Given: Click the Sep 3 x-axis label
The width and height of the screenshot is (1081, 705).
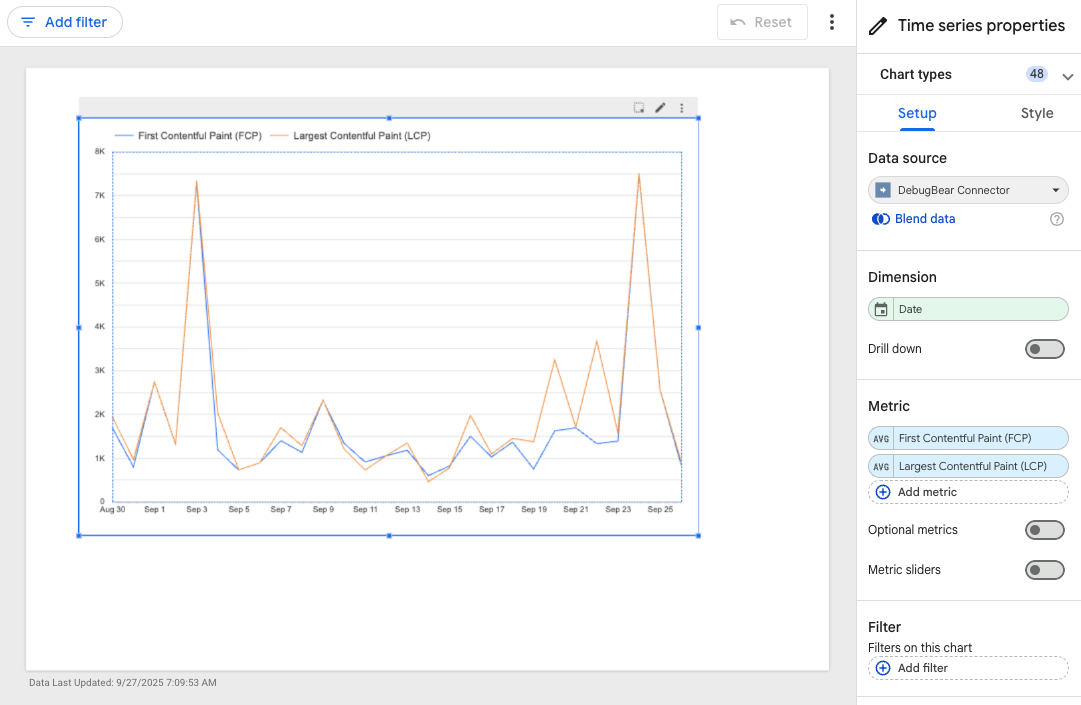Looking at the screenshot, I should point(196,509).
